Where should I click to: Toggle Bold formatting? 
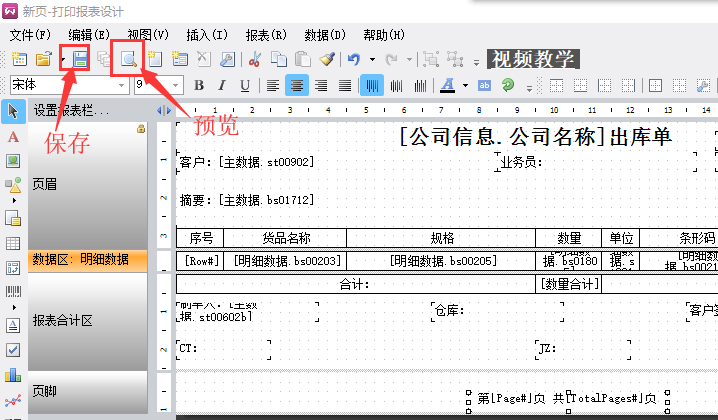click(198, 85)
